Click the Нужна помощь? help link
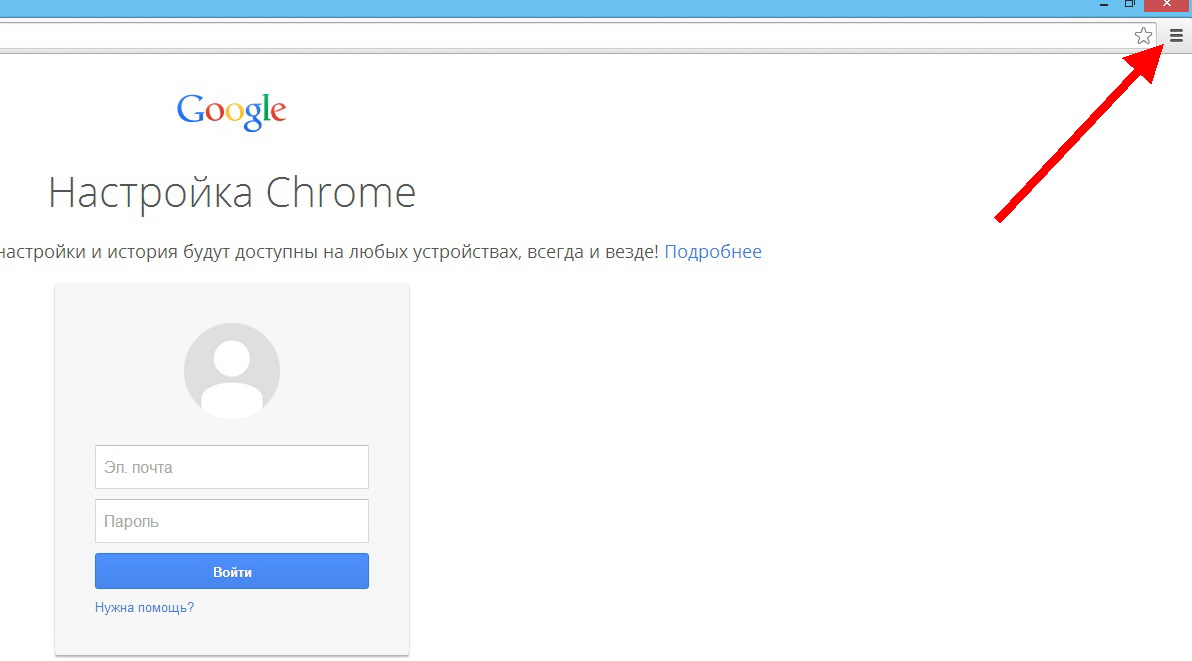The width and height of the screenshot is (1192, 661). (144, 607)
